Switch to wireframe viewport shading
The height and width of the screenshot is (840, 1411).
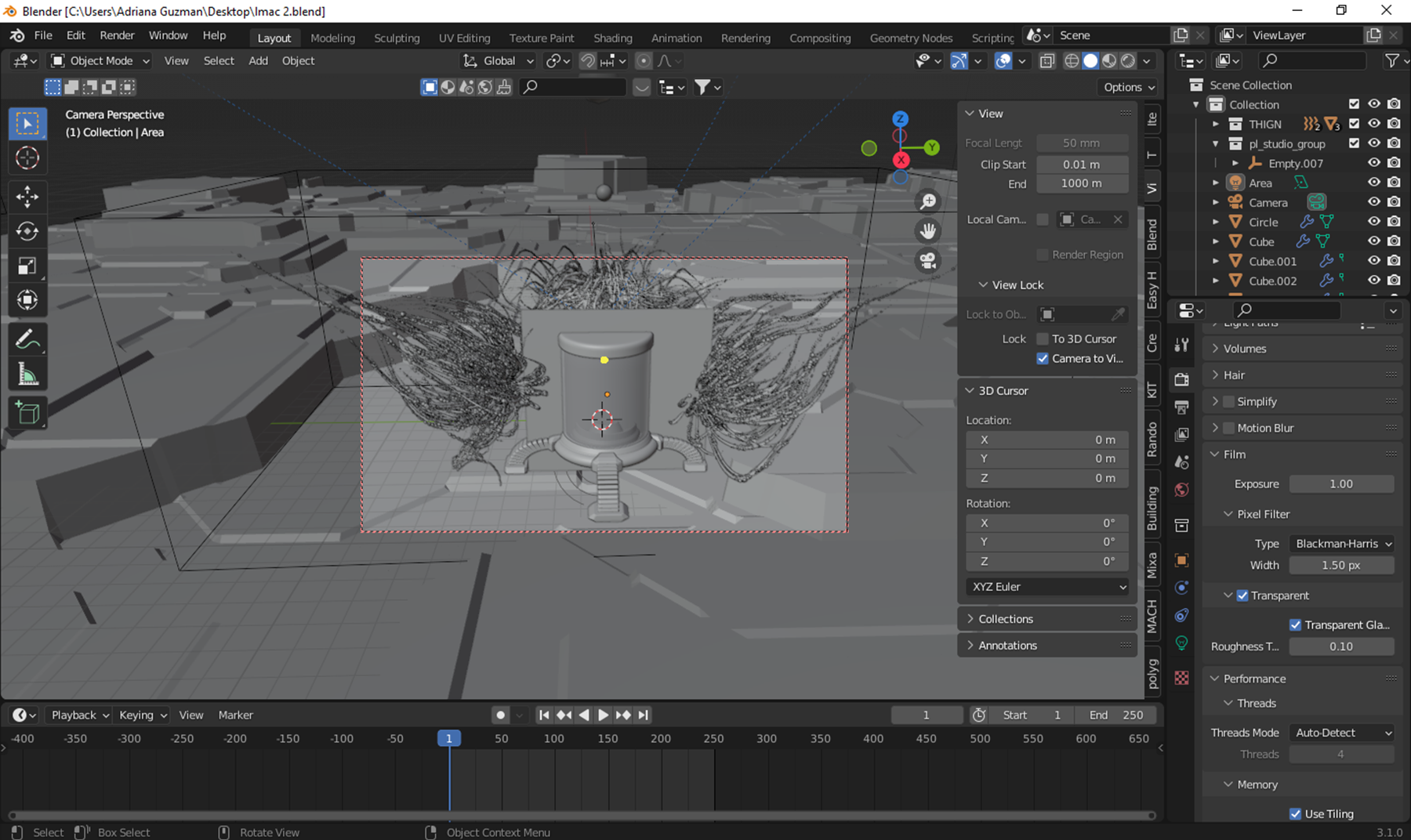1072,61
